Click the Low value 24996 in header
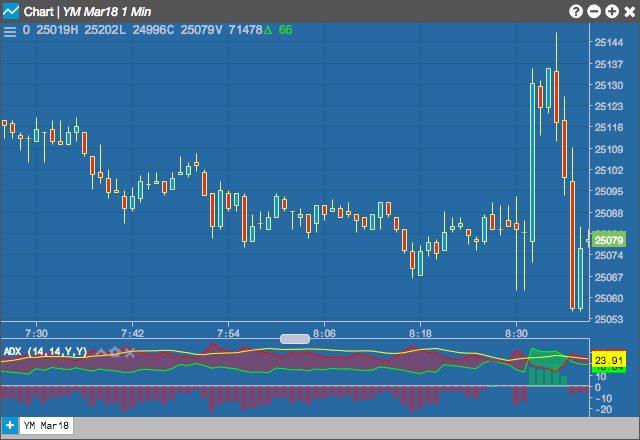The height and width of the screenshot is (440, 640). (x=149, y=30)
